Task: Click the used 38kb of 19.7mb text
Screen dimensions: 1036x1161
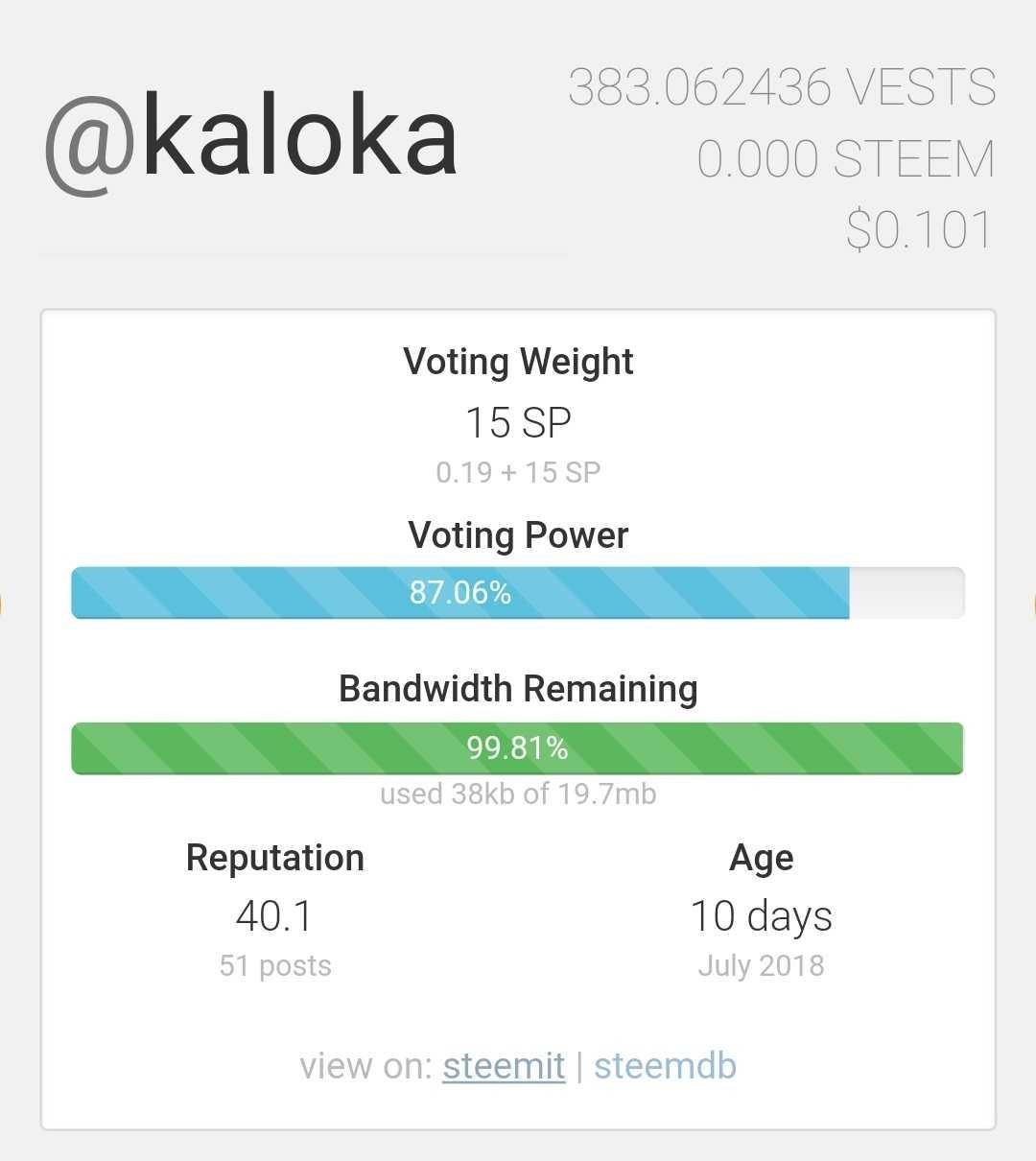Action: pyautogui.click(x=518, y=794)
